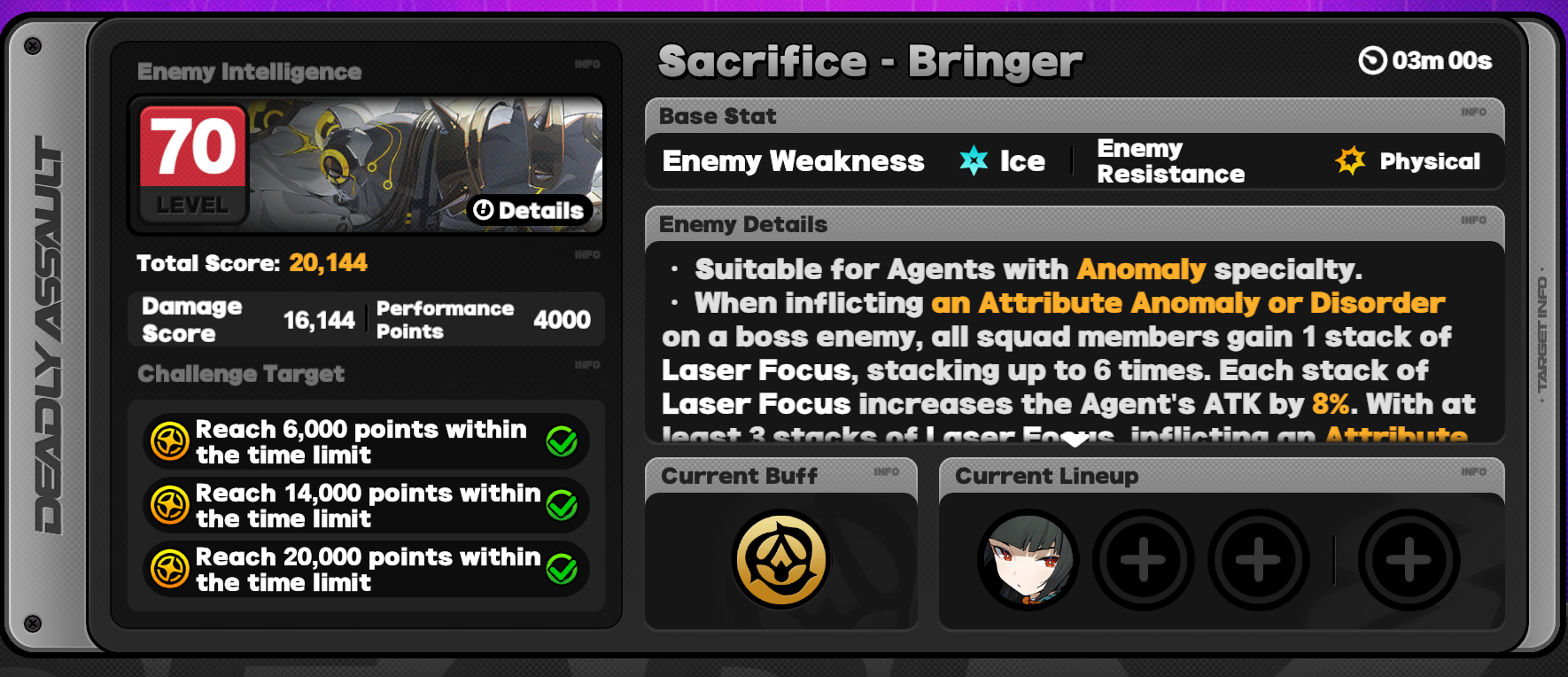The height and width of the screenshot is (677, 1568).
Task: Click the Physical resistance attribute icon
Action: tap(1351, 160)
